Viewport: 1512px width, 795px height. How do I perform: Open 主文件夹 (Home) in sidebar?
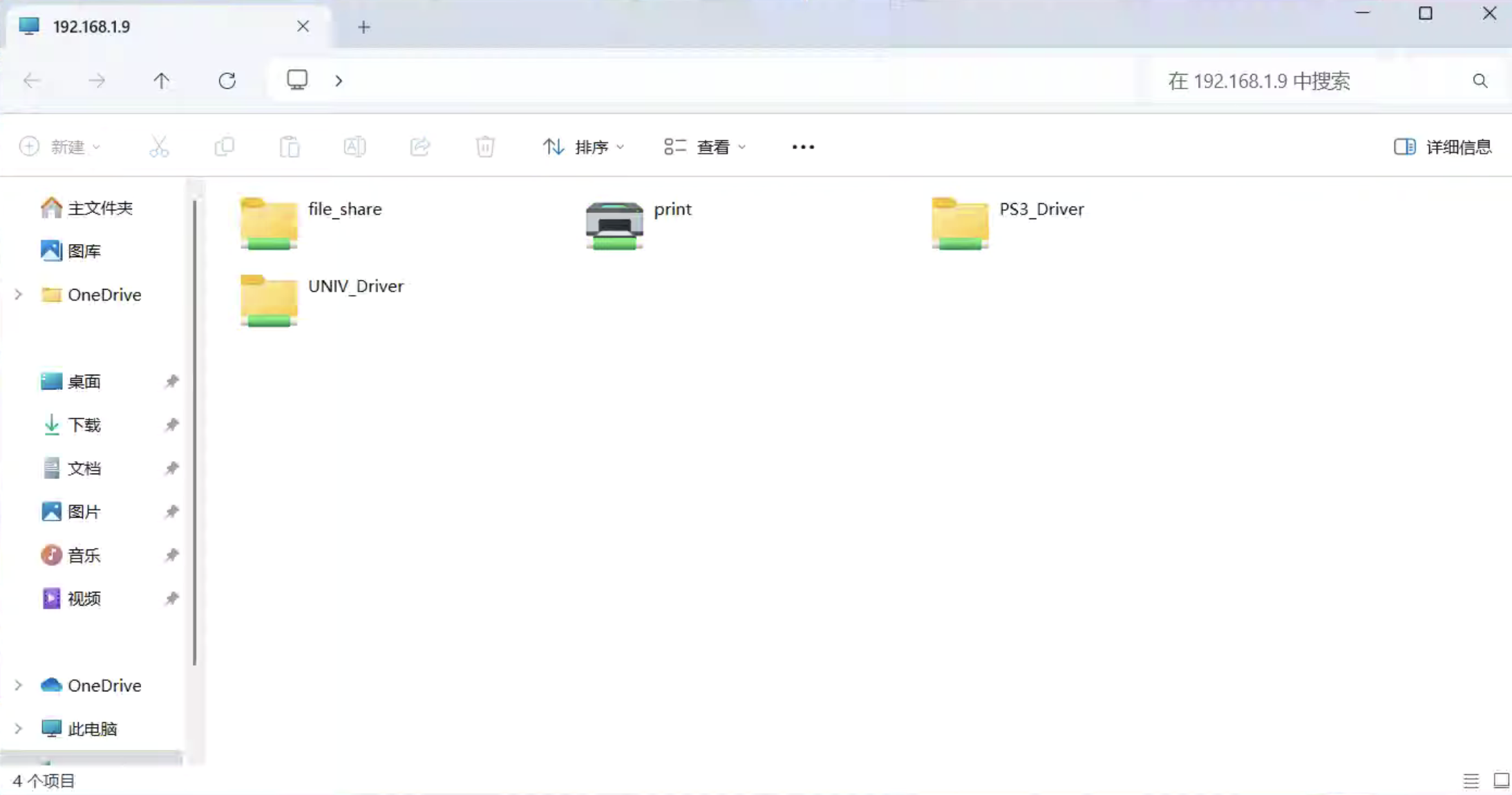[87, 207]
